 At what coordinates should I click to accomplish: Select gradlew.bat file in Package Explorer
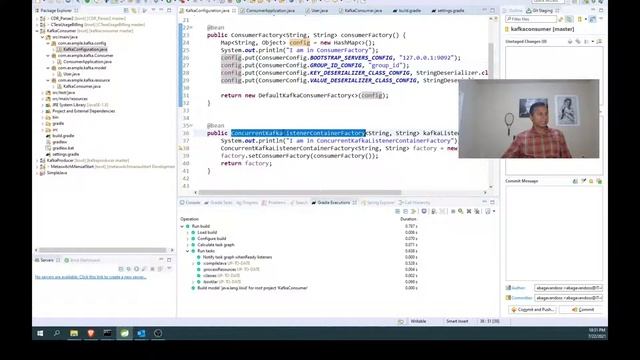(60, 148)
